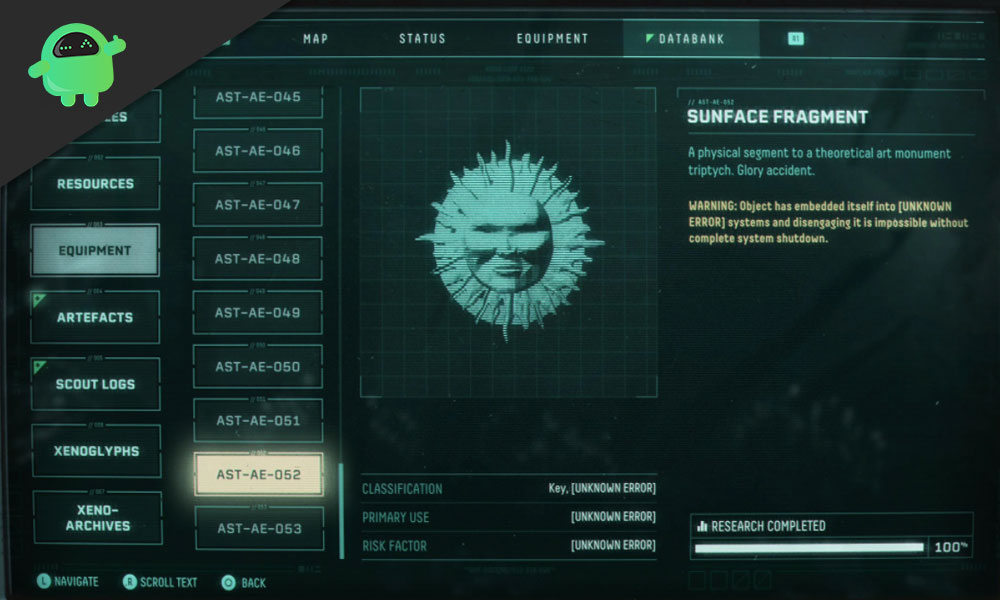Click the R stick Scroll Text icon
This screenshot has width=1000, height=600.
[129, 582]
